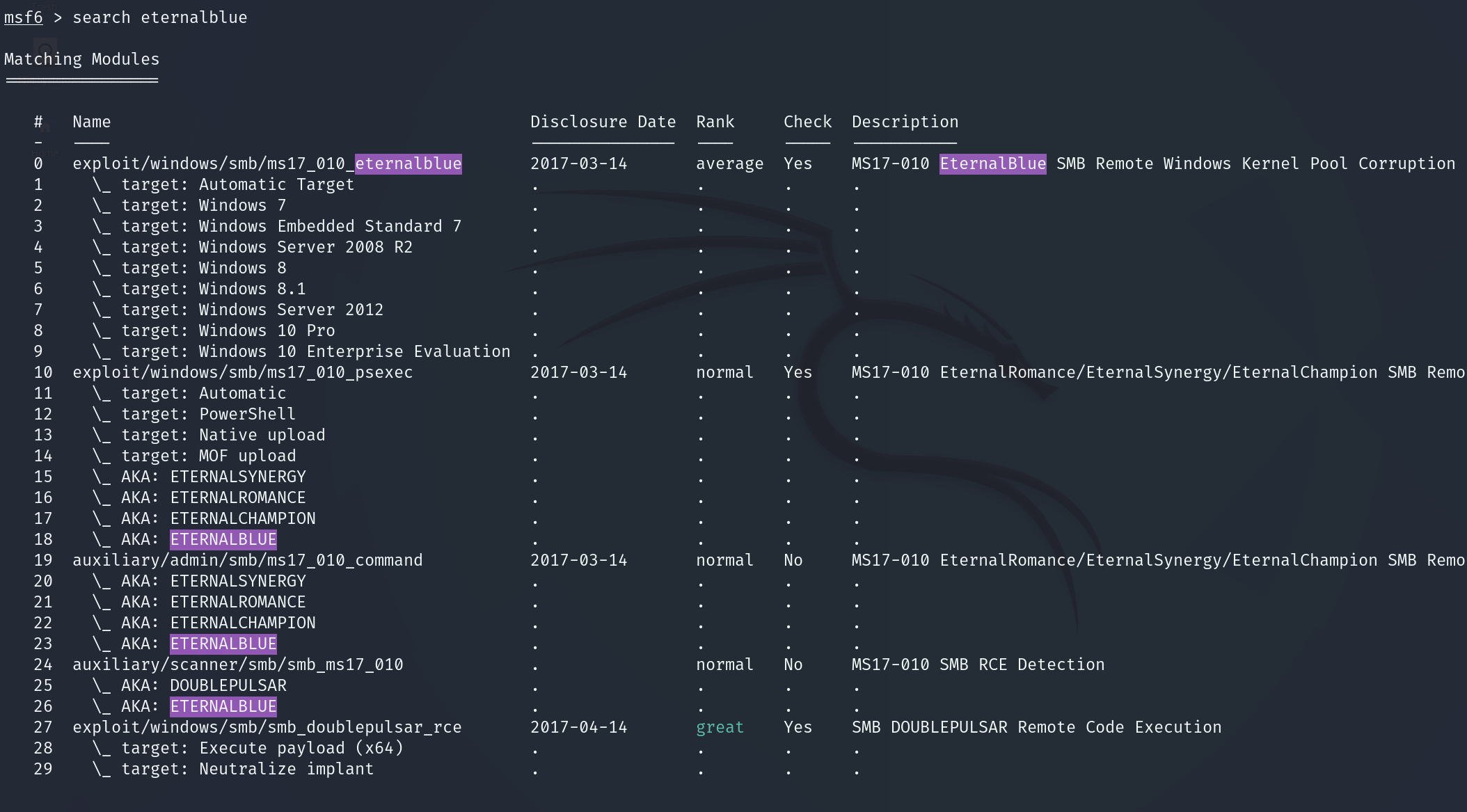Click the Rank column header

(x=715, y=122)
